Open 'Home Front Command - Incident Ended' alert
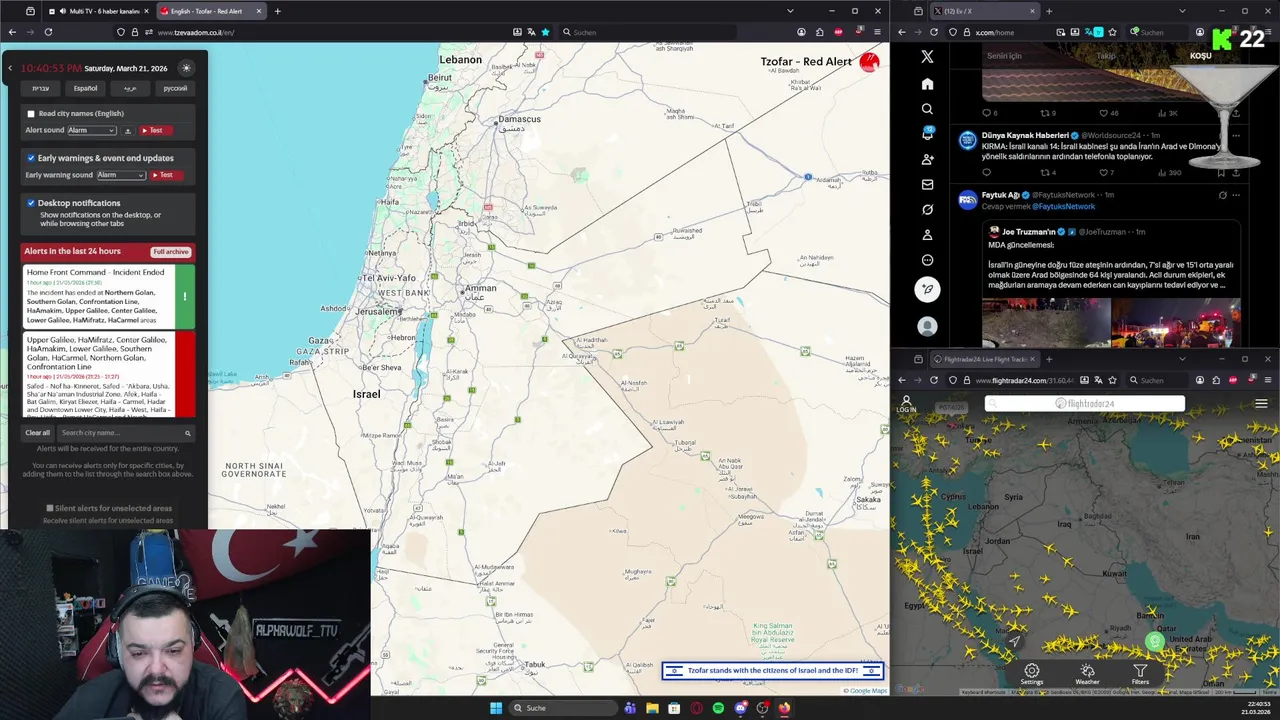 pos(108,296)
